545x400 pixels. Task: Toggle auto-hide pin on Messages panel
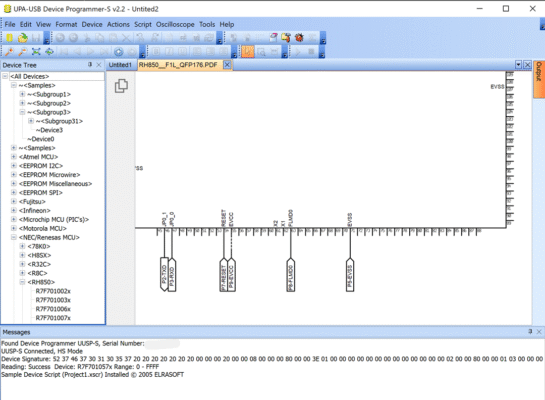(530, 332)
